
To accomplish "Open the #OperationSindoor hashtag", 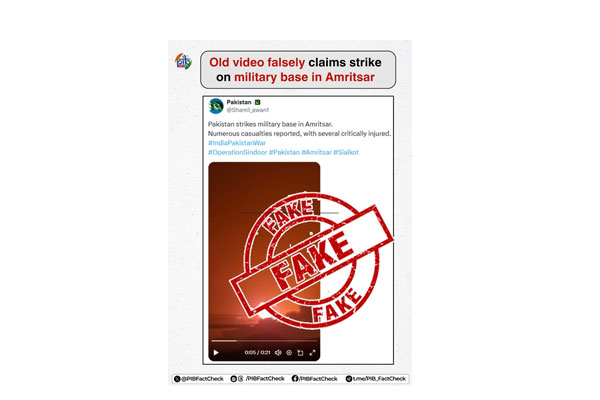I will coord(237,152).
